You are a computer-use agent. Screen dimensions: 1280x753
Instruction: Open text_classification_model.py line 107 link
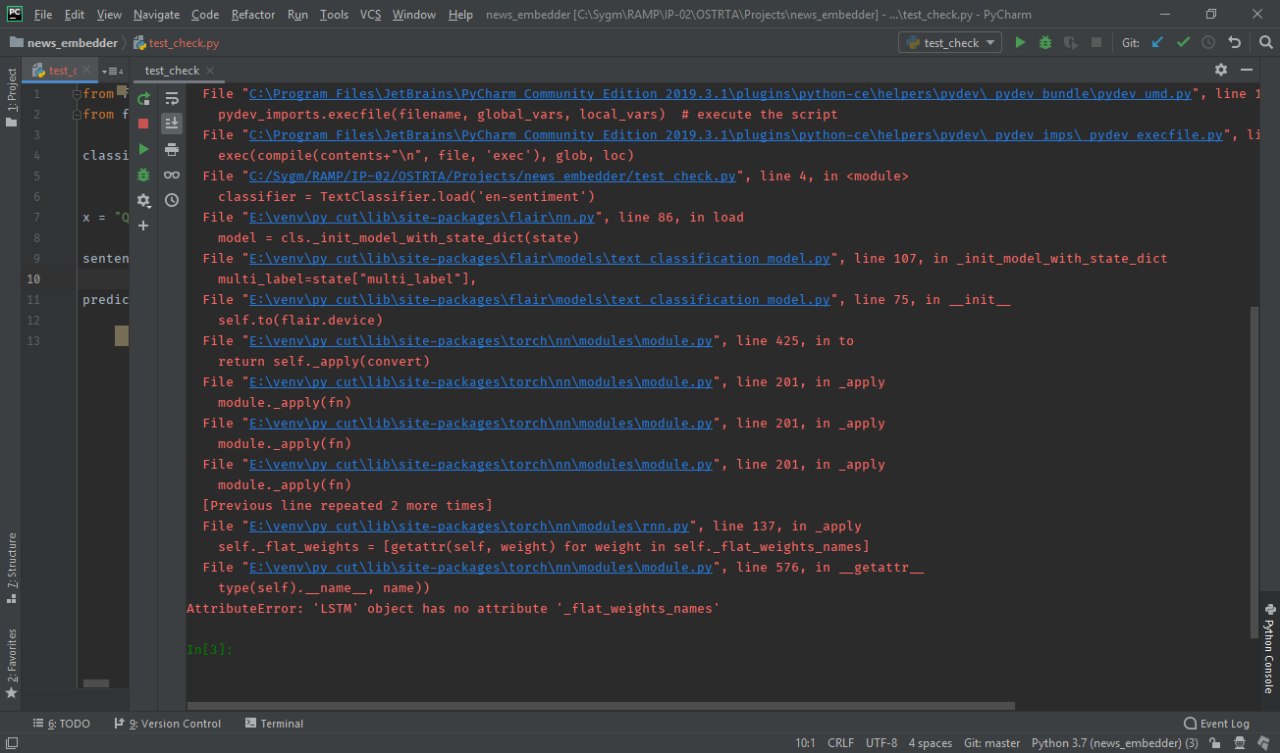pos(539,258)
